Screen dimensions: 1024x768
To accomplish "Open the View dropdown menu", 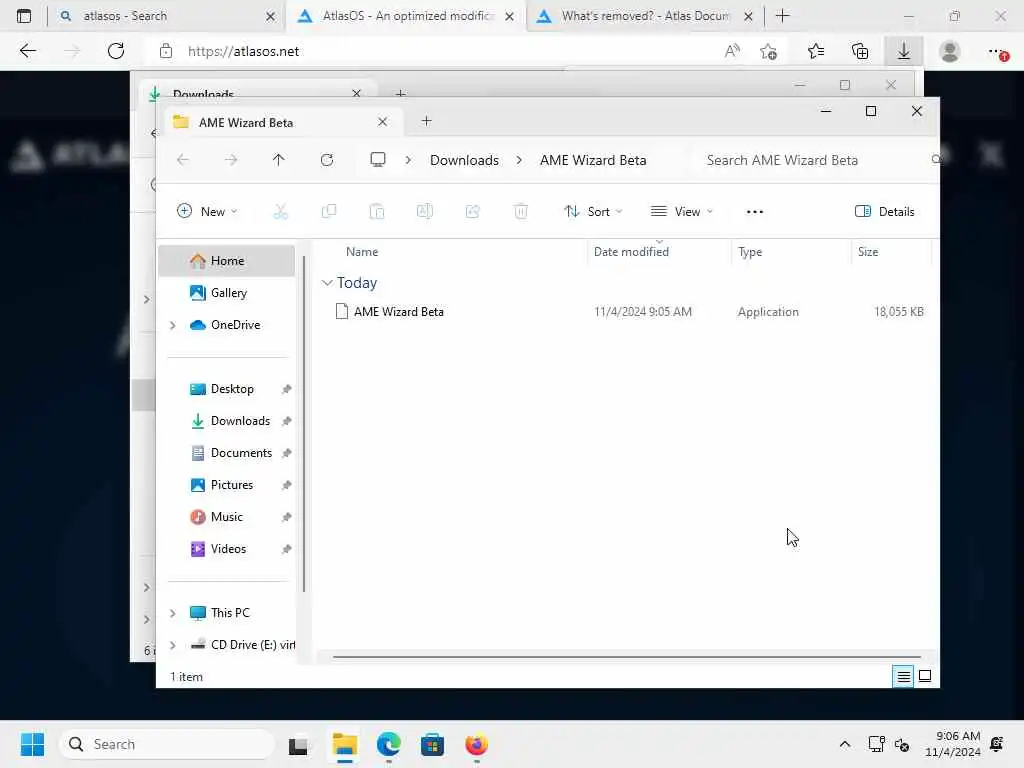I will (x=682, y=212).
